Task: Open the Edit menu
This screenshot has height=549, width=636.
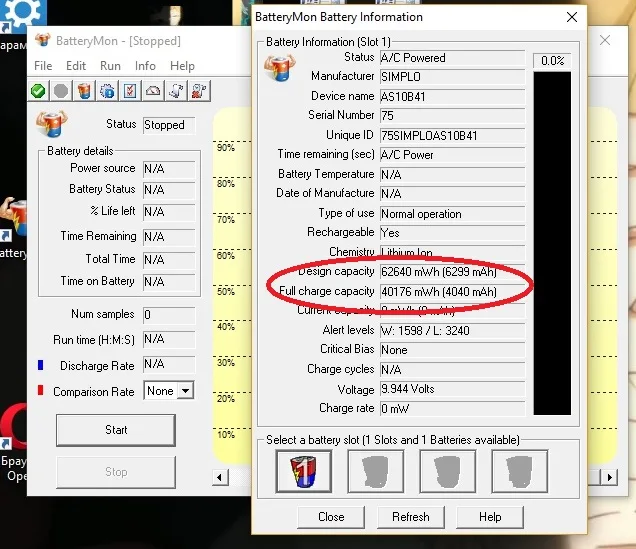Action: click(x=76, y=66)
